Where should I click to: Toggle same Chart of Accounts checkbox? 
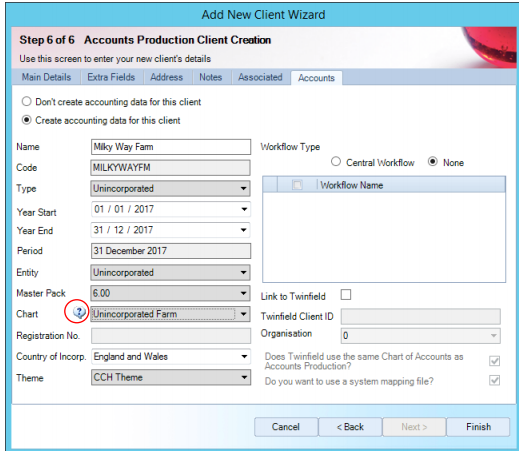pos(494,361)
